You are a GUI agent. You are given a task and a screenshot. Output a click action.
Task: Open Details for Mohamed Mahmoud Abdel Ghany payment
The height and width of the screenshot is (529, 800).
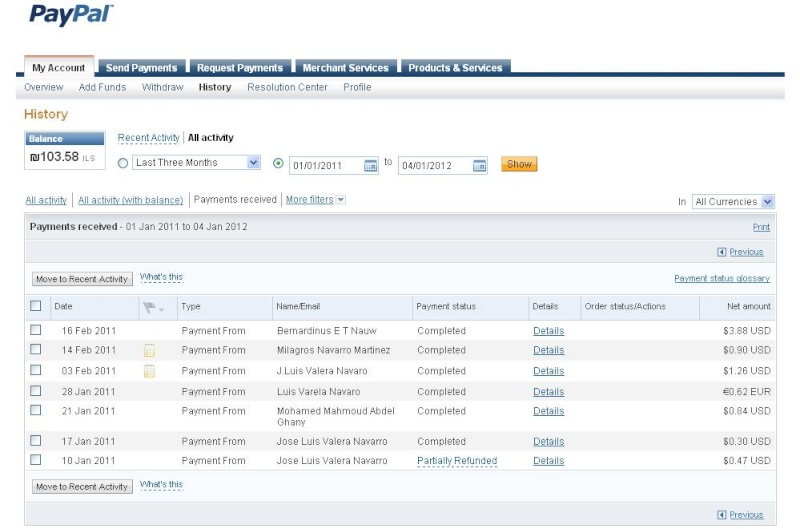(548, 411)
